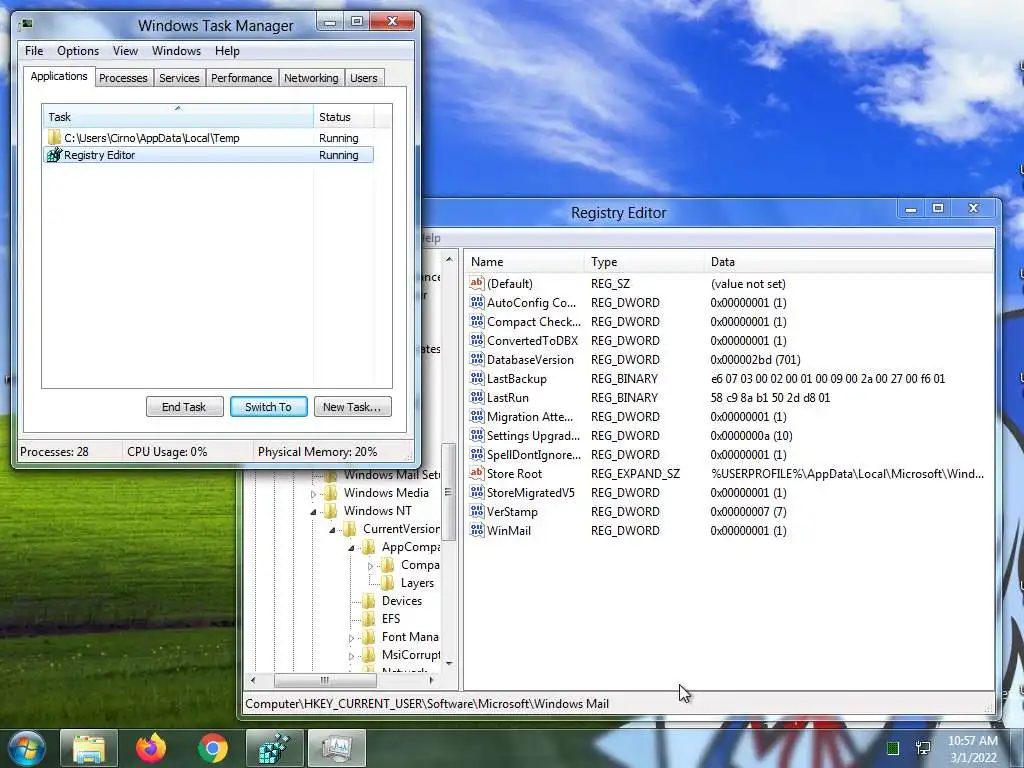The height and width of the screenshot is (768, 1024).
Task: Select the SpellDontIgnore... value icon
Action: (x=477, y=454)
